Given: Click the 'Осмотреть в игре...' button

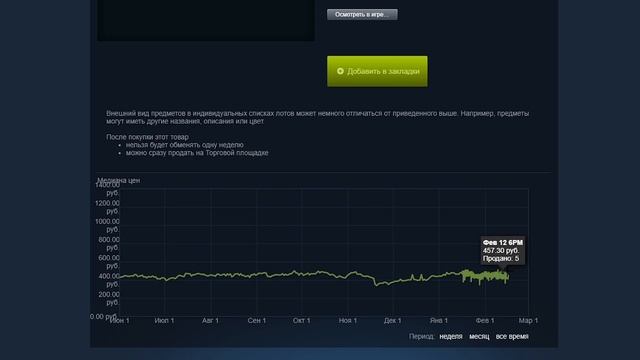Looking at the screenshot, I should click(362, 14).
